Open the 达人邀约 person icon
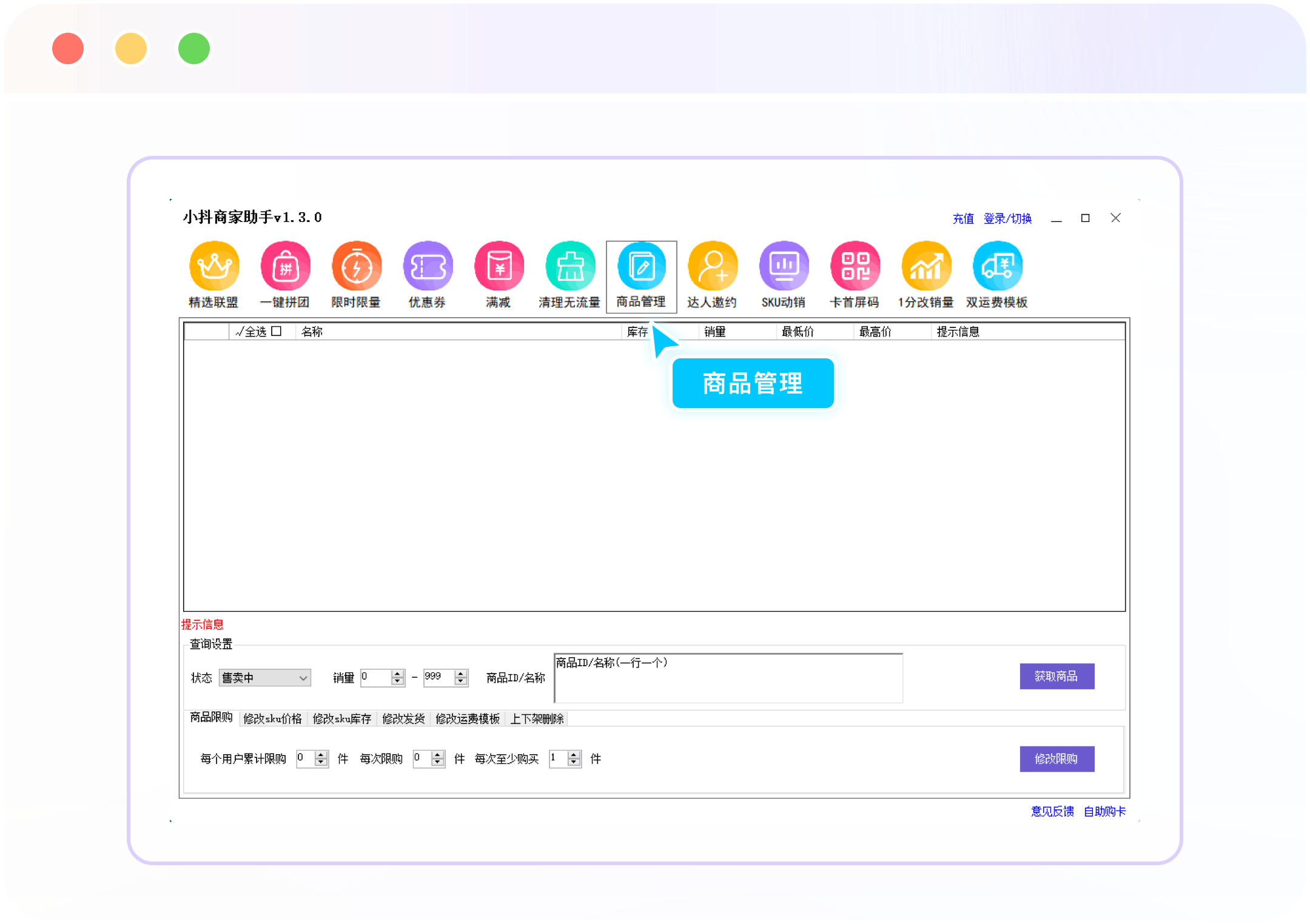Viewport: 1310px width, 924px height. point(713,266)
